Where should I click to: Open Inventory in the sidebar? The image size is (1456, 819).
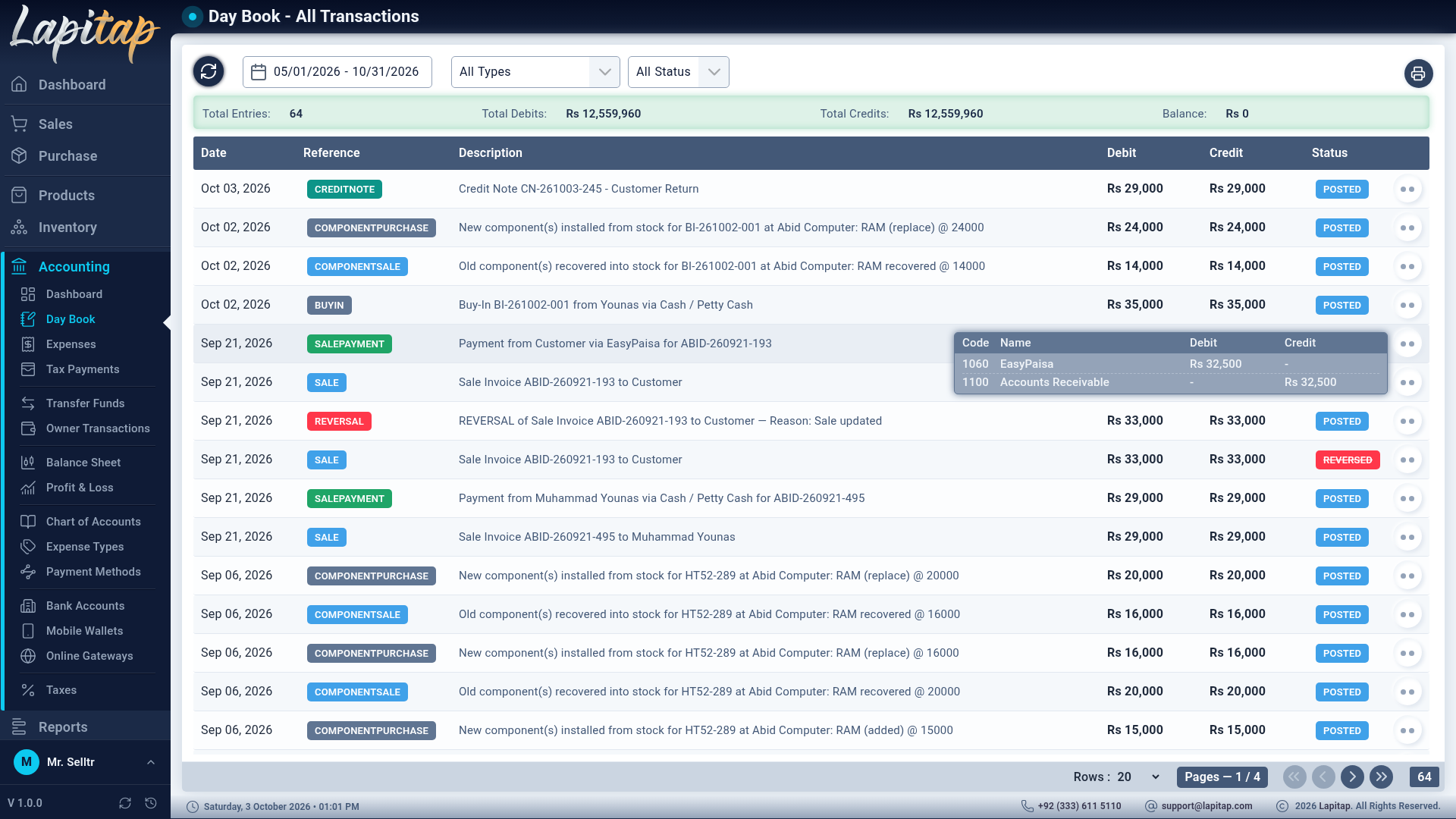pyautogui.click(x=85, y=227)
